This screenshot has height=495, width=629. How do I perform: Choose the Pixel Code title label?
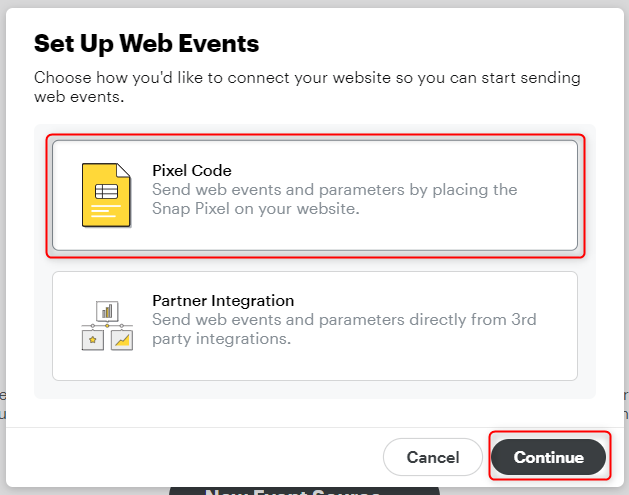(192, 170)
